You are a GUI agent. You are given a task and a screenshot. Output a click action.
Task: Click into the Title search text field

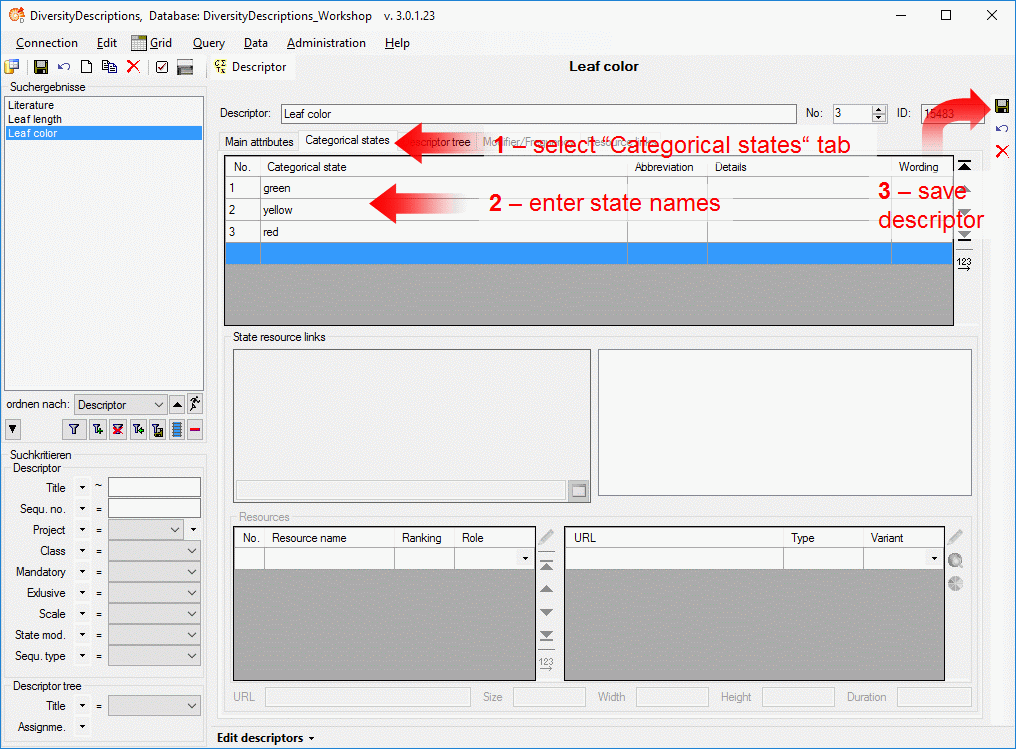click(154, 487)
